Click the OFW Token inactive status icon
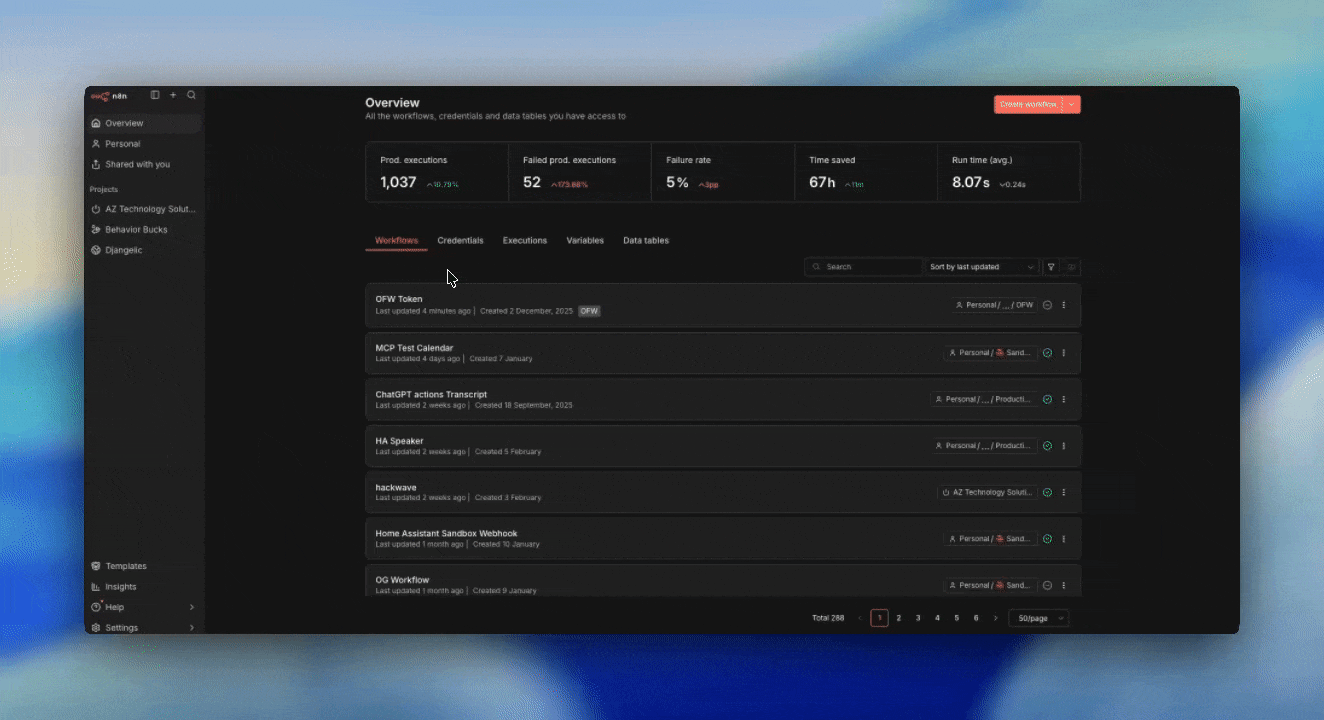 point(1047,305)
